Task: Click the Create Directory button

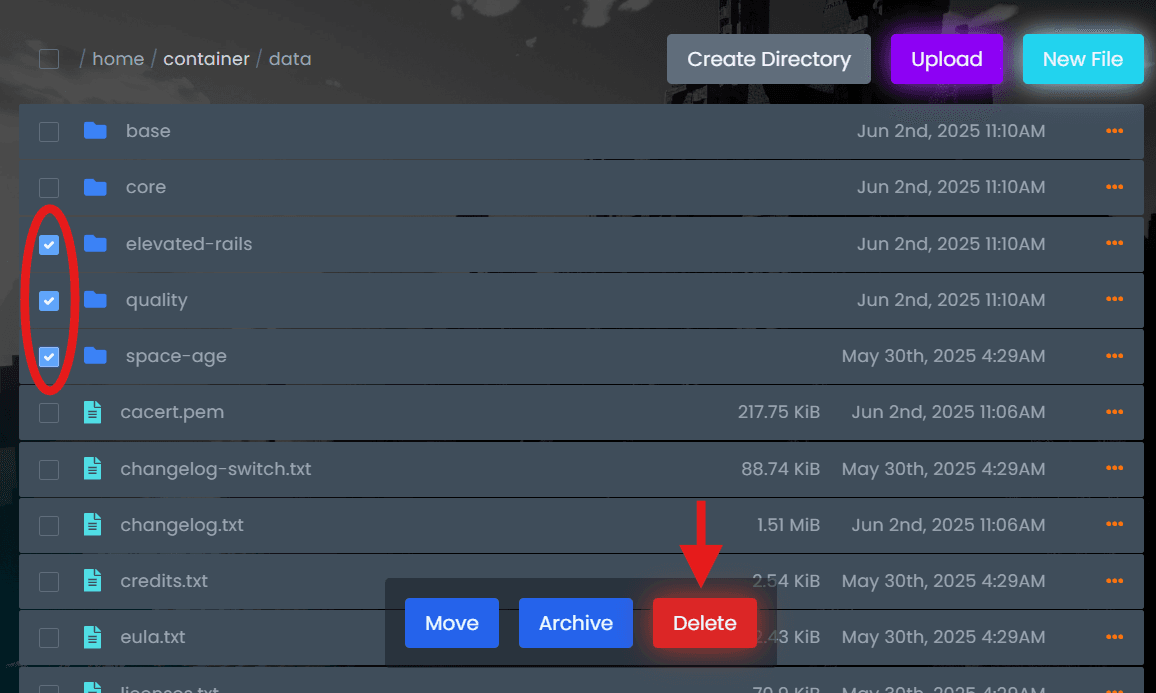Action: [769, 59]
